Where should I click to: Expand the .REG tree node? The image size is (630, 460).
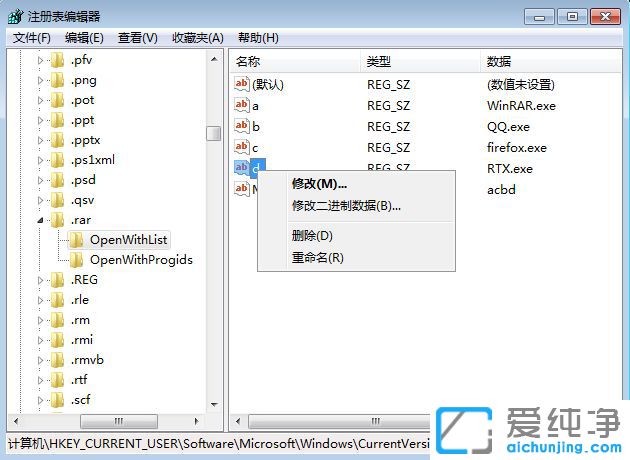click(x=40, y=280)
